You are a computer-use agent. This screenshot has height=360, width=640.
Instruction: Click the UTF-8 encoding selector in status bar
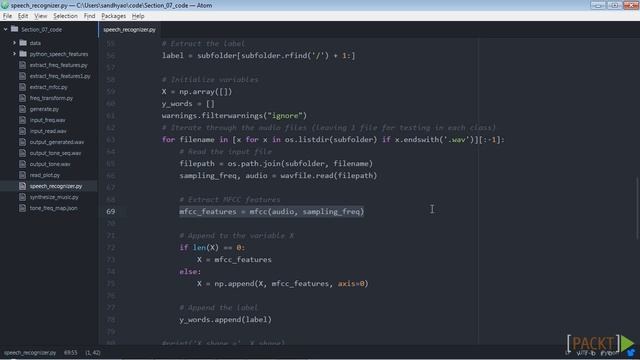586,353
